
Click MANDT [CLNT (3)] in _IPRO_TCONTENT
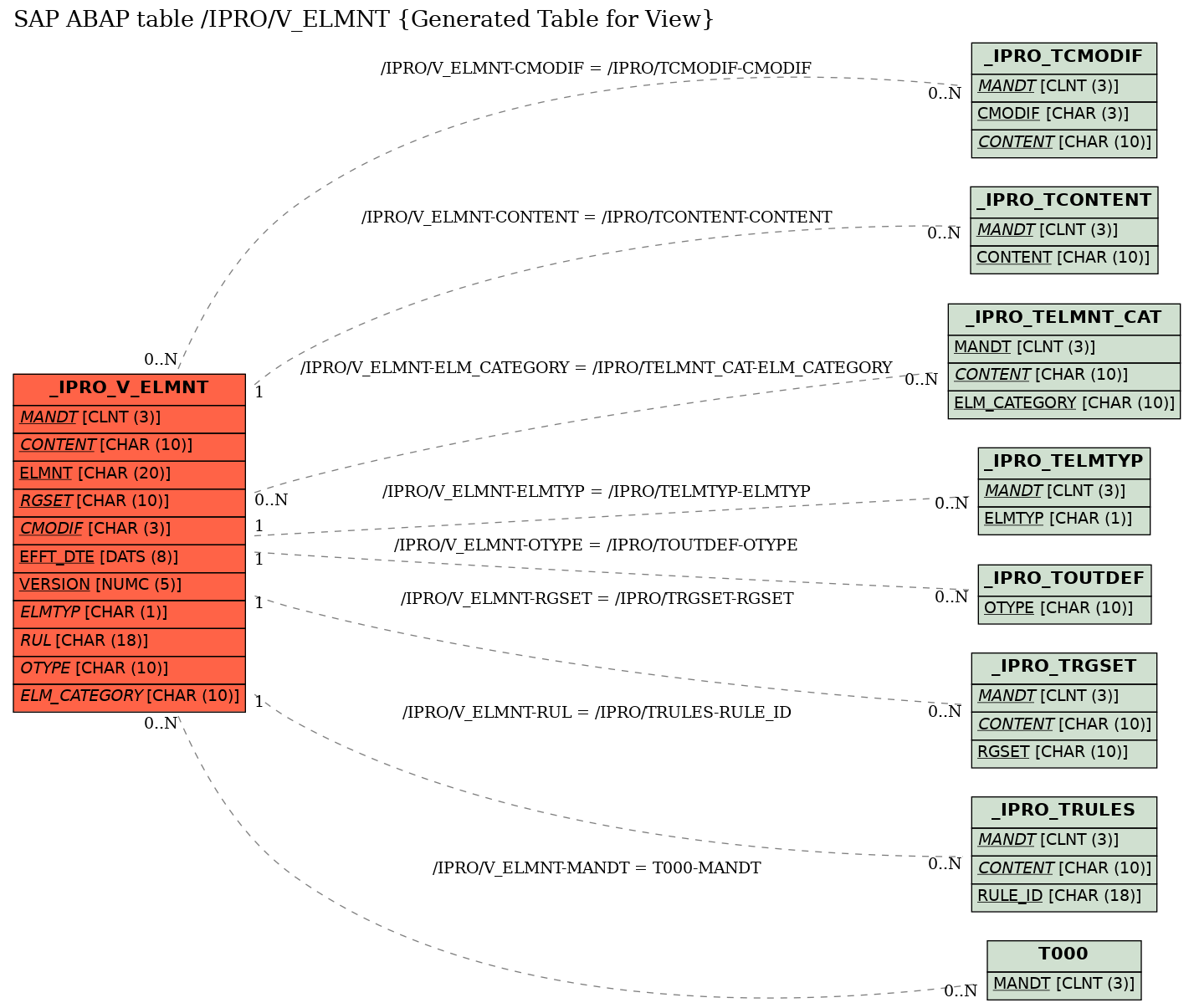point(1064,231)
